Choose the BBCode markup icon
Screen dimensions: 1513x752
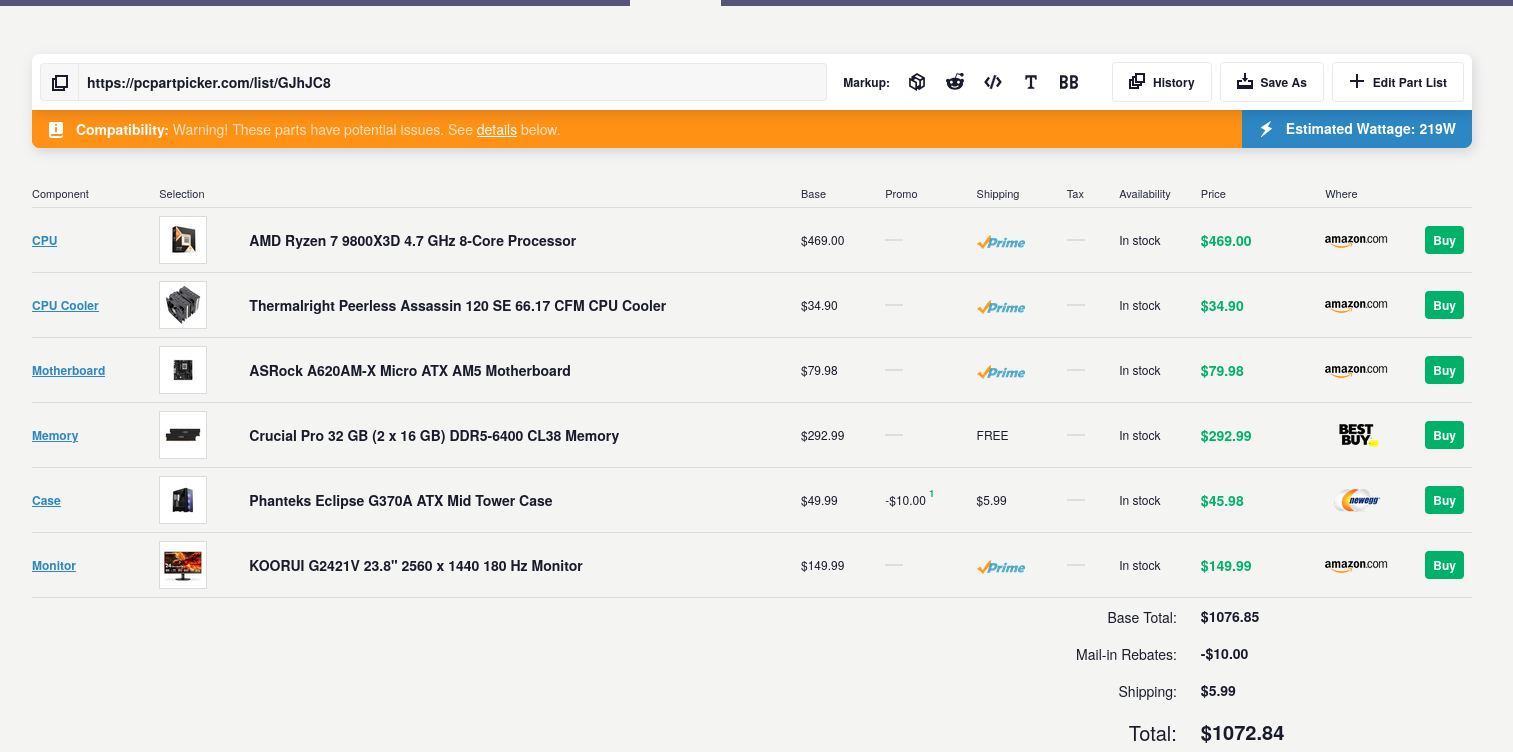pos(1069,83)
